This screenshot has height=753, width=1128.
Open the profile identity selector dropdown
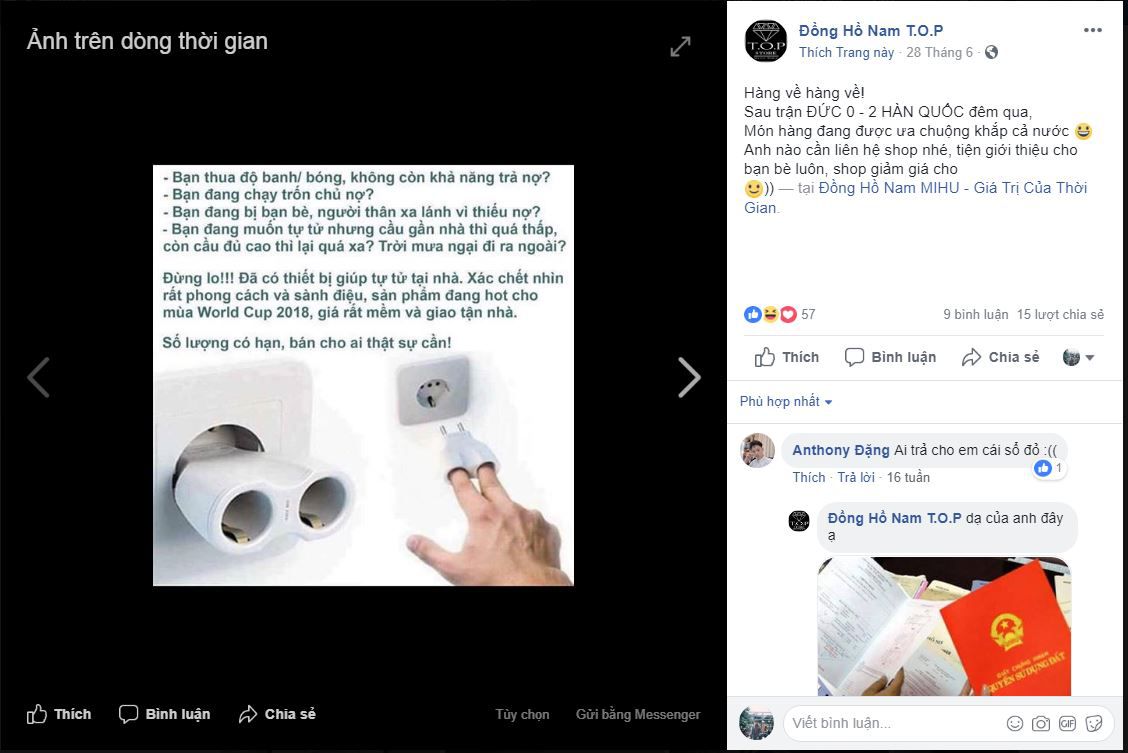coord(1078,357)
